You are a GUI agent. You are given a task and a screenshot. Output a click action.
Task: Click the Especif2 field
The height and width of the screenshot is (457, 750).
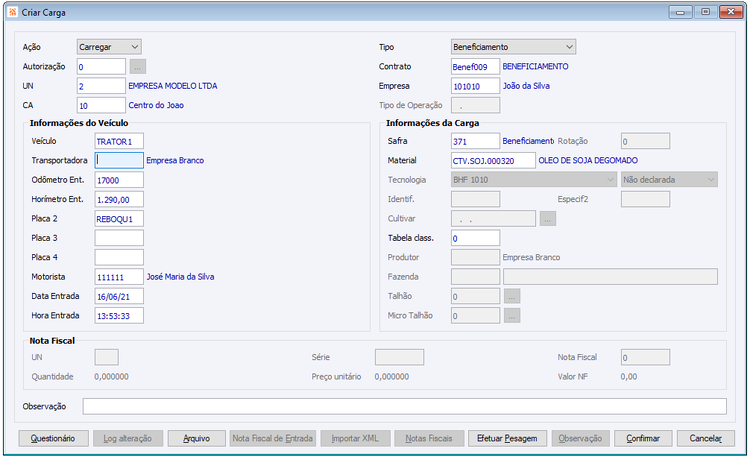[x=645, y=199]
